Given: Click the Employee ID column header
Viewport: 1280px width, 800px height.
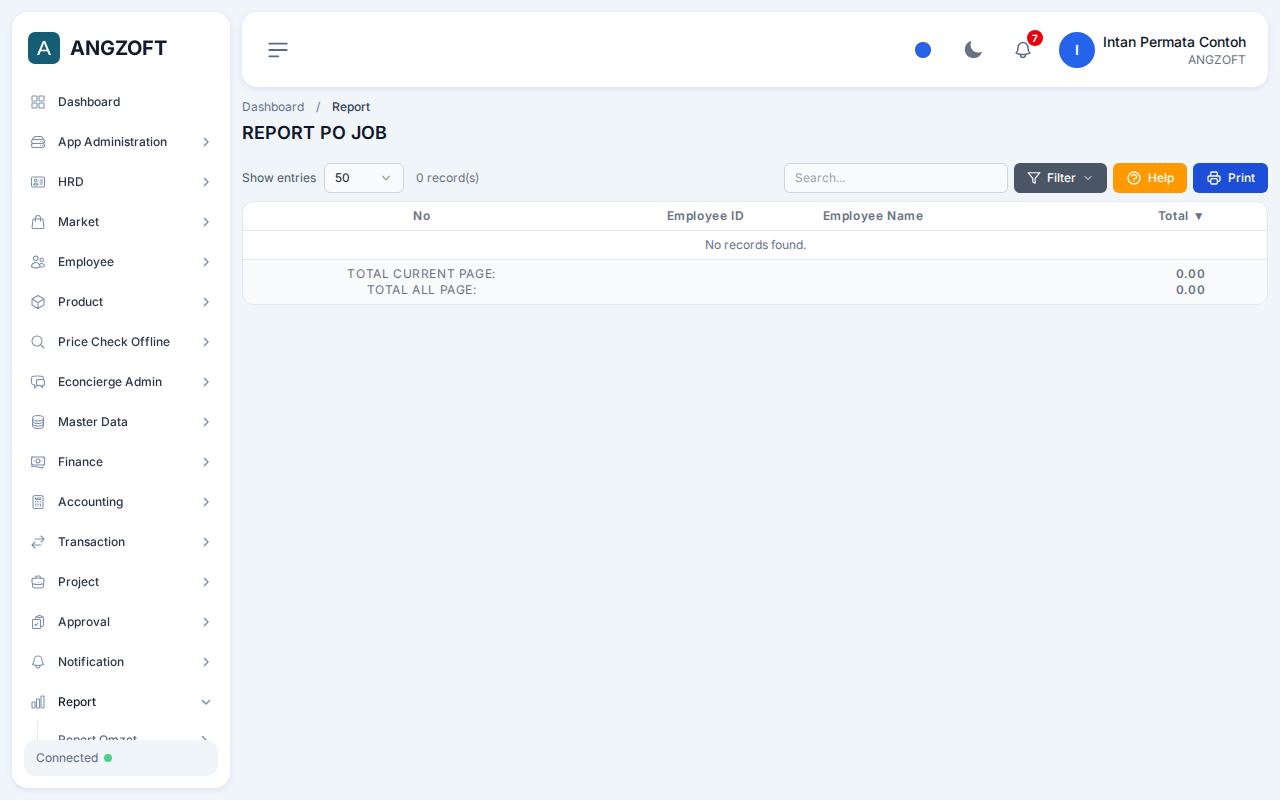Looking at the screenshot, I should (705, 216).
